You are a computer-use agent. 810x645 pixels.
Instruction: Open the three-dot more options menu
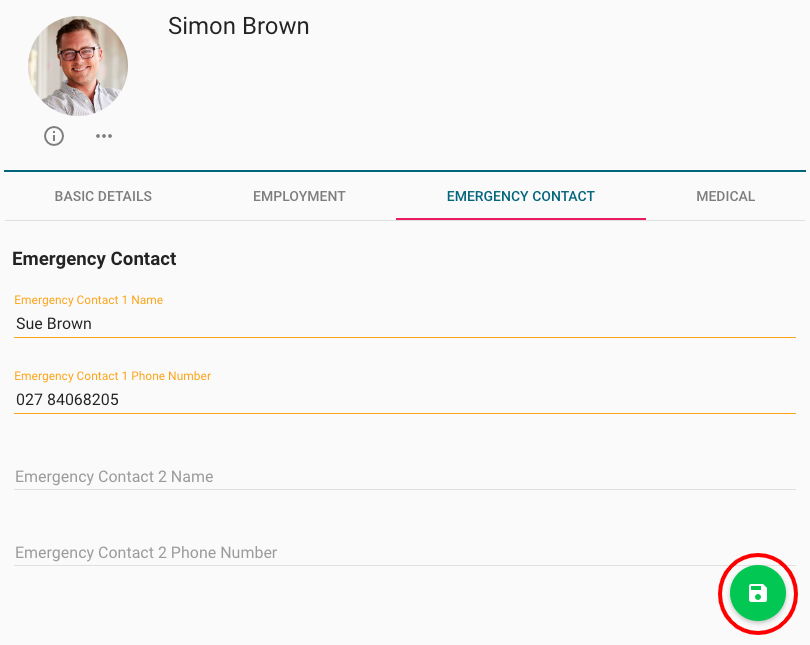(x=104, y=136)
